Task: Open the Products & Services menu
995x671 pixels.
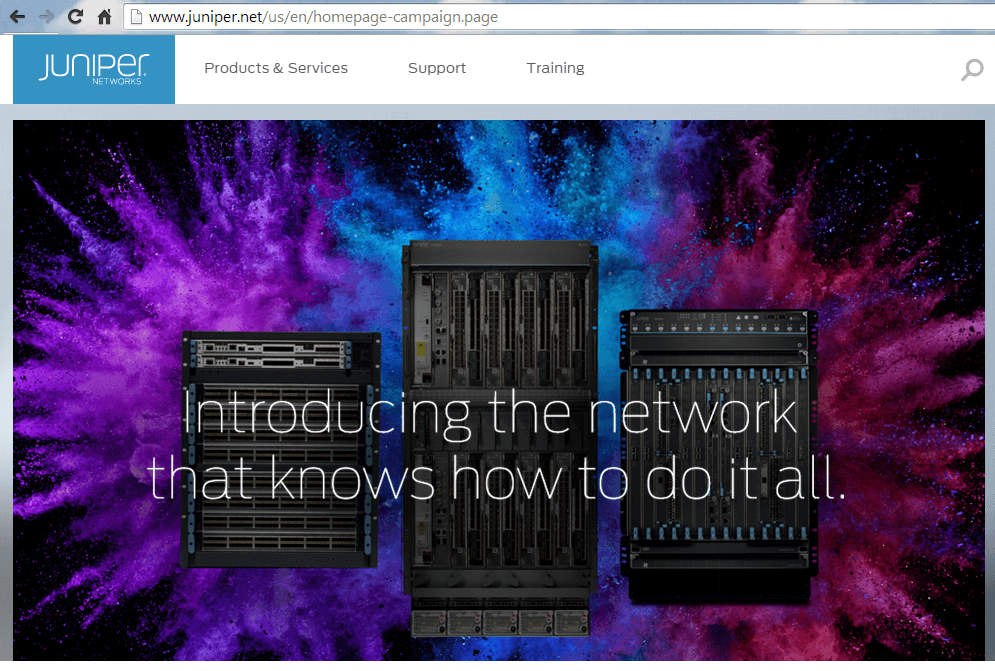Action: click(x=276, y=68)
